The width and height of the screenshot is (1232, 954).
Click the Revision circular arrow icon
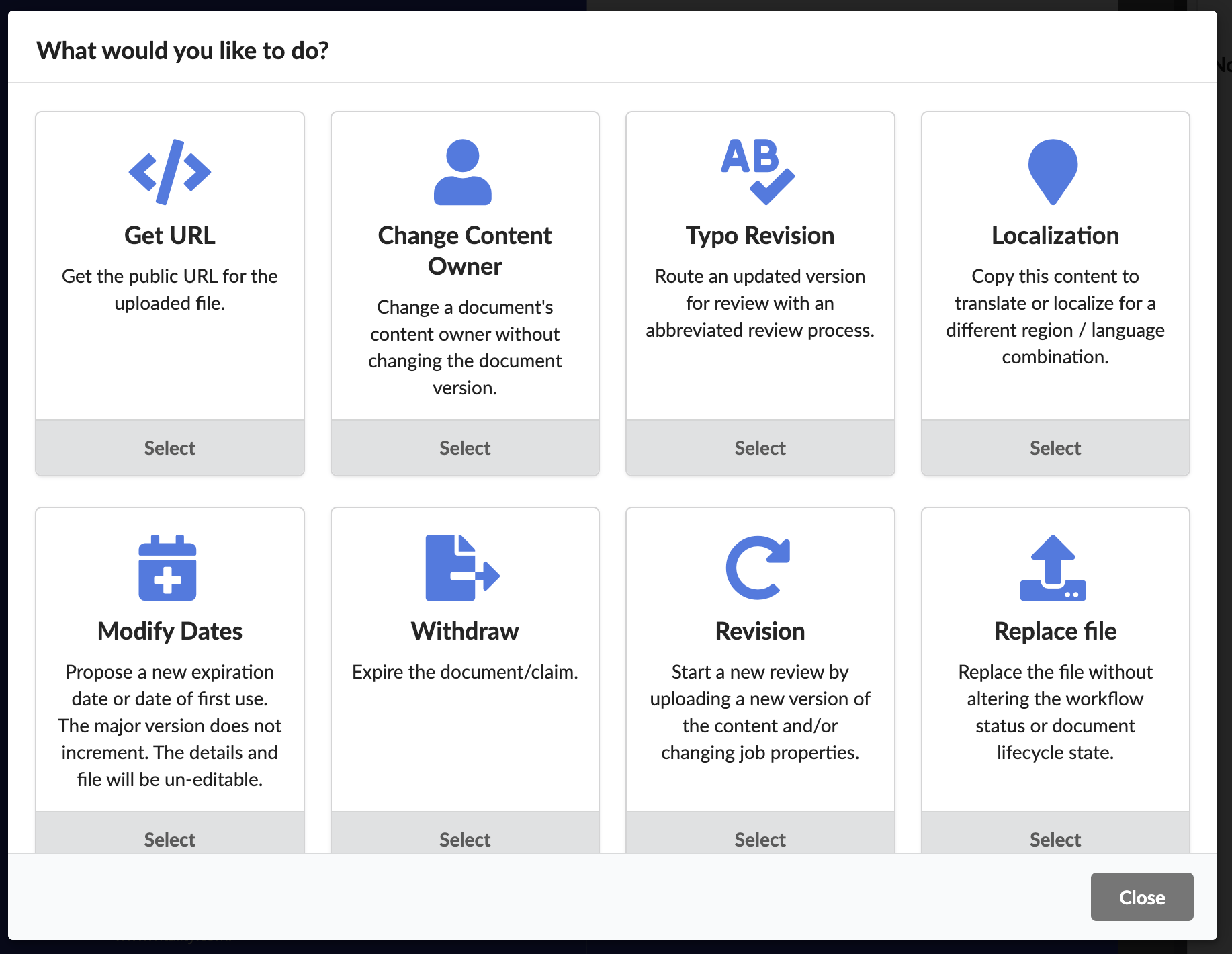(x=758, y=568)
